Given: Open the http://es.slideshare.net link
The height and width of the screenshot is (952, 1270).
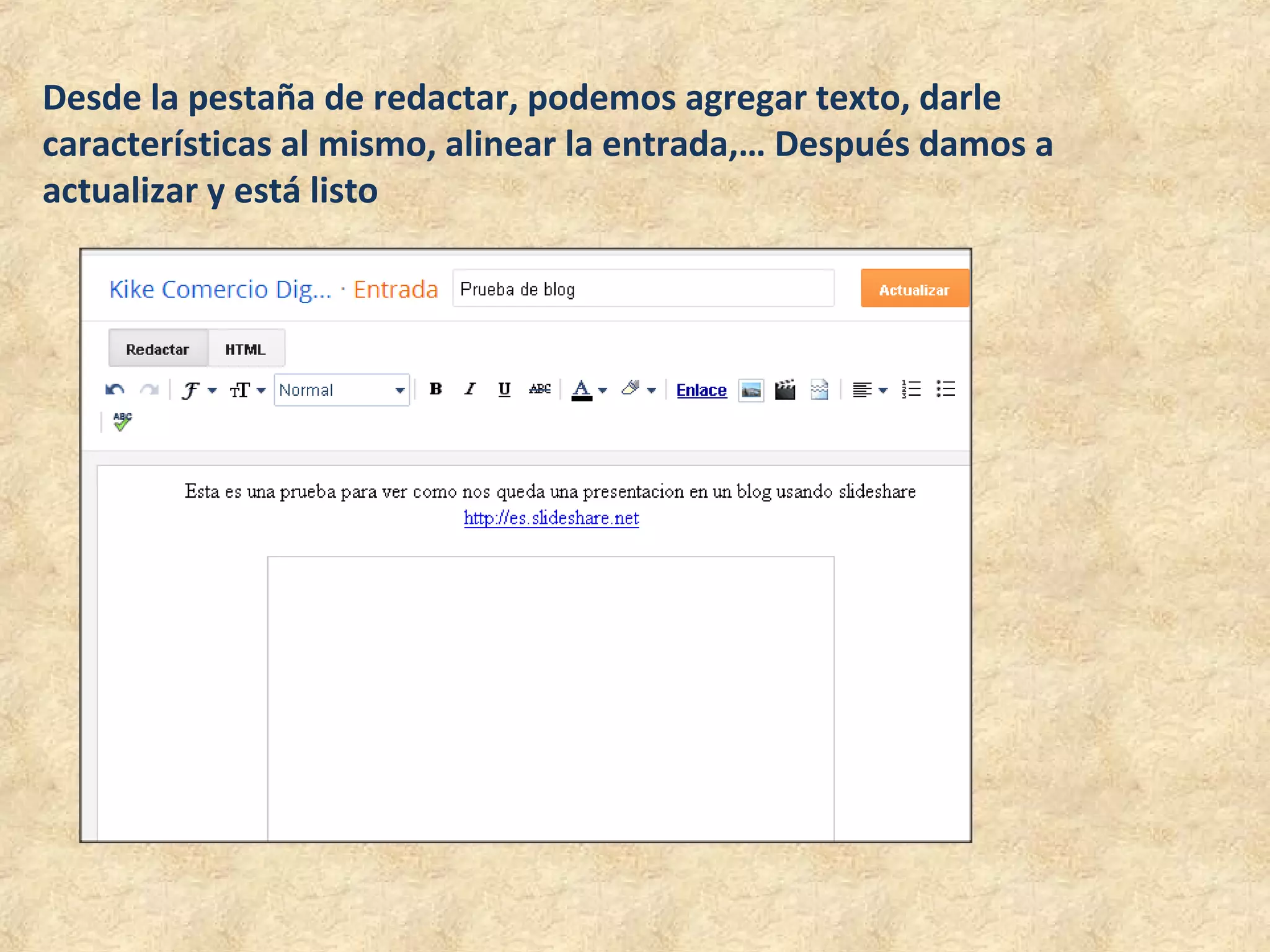Looking at the screenshot, I should [551, 518].
